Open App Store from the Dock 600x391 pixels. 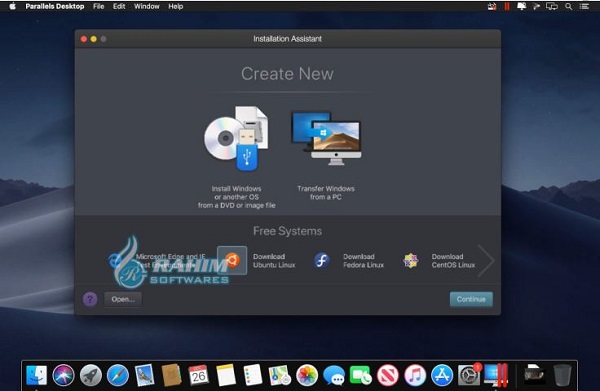coord(442,375)
